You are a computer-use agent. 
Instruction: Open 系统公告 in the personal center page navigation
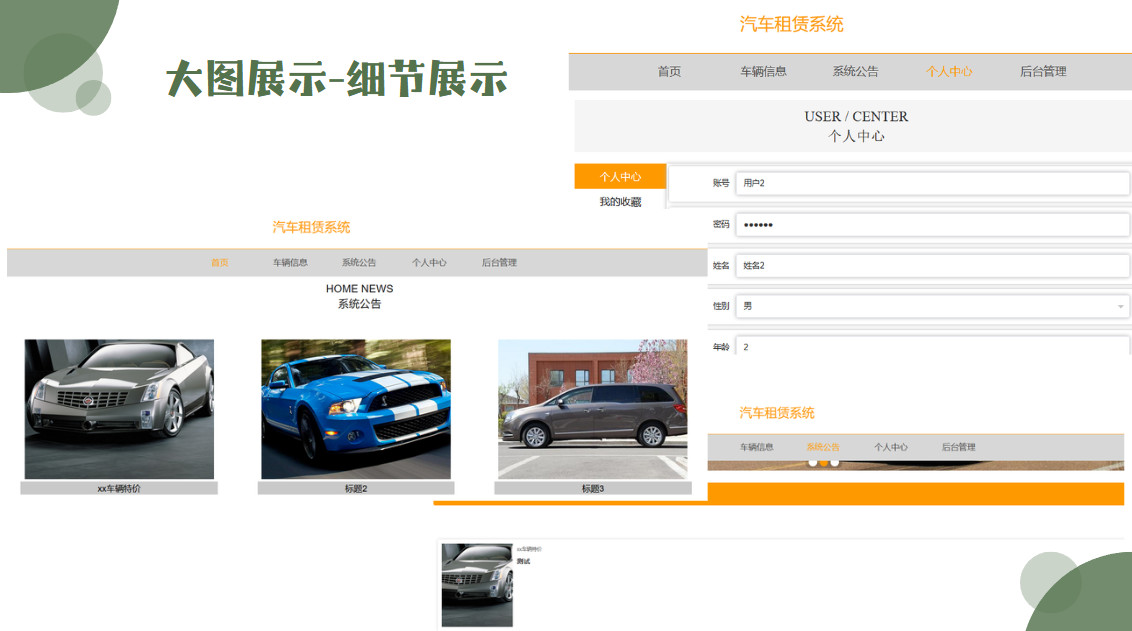tap(855, 71)
